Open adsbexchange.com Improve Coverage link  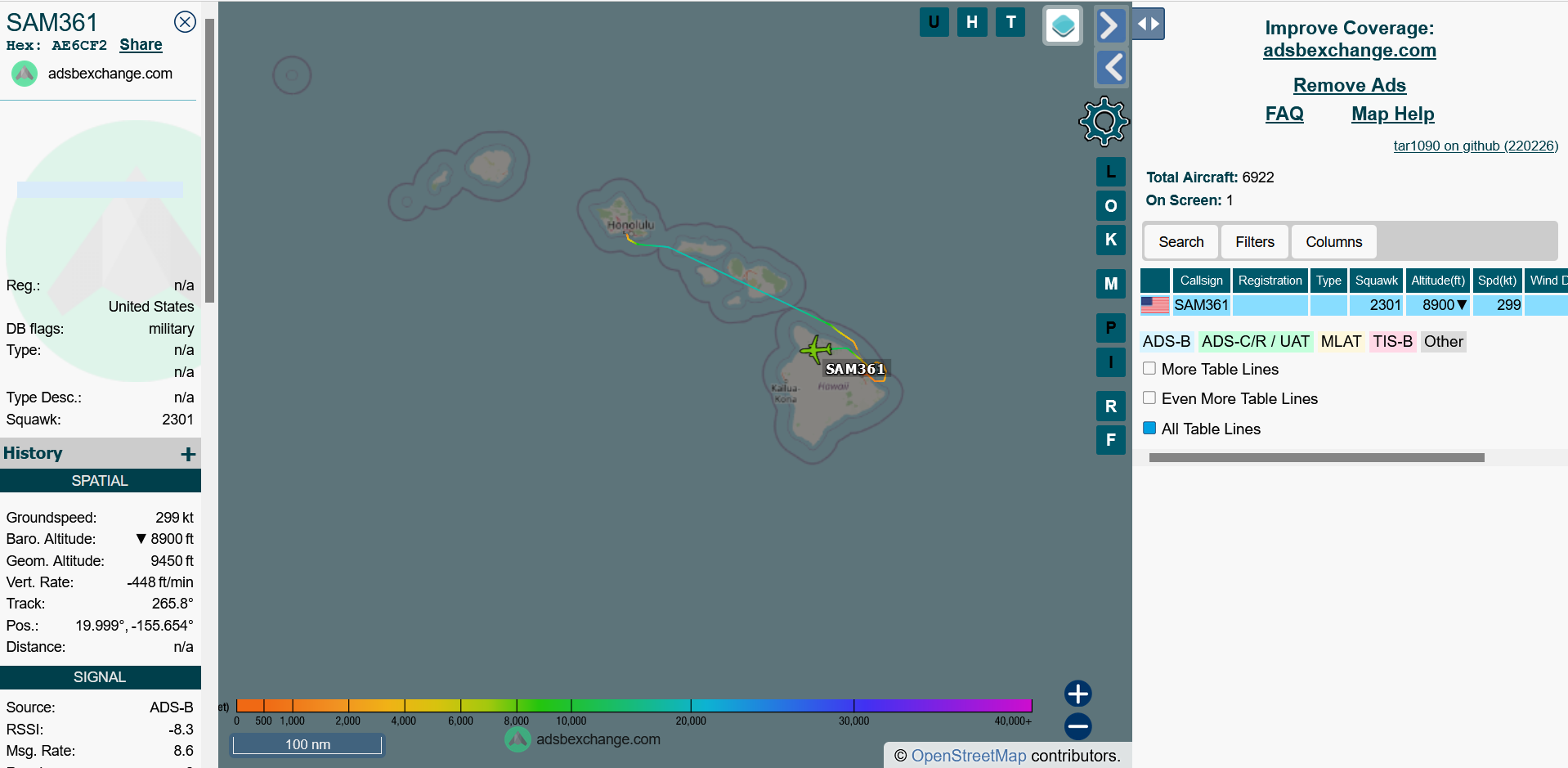pyautogui.click(x=1349, y=51)
